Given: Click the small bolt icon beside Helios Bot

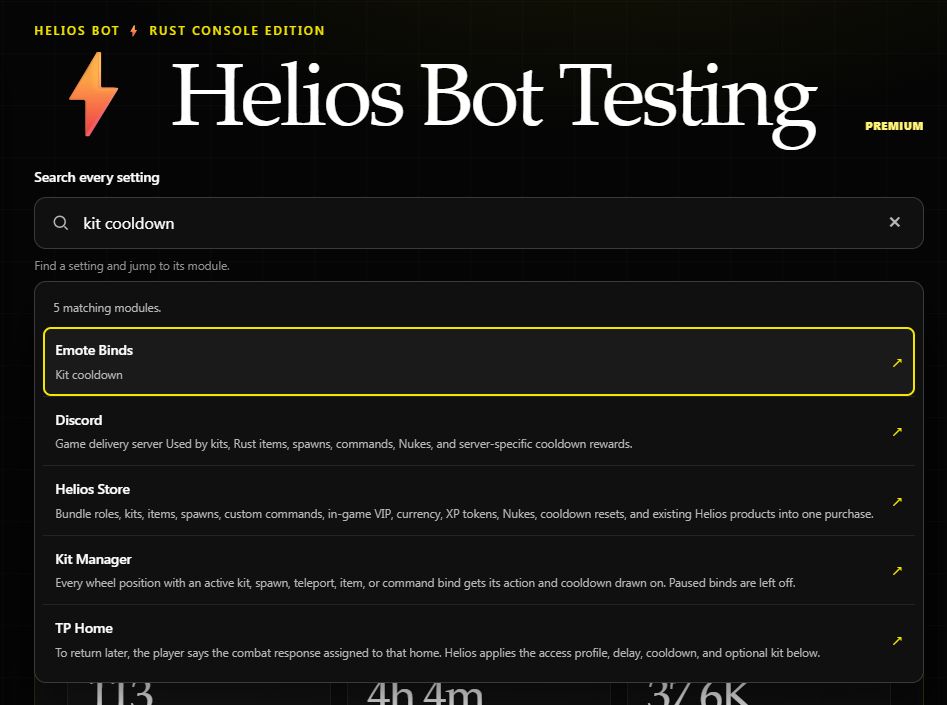Looking at the screenshot, I should pos(134,31).
